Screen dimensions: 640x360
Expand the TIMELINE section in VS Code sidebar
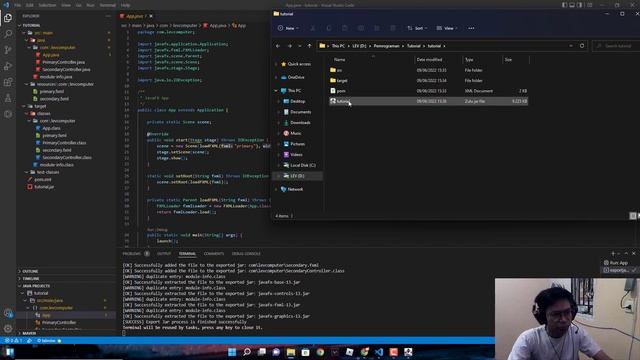point(31,278)
